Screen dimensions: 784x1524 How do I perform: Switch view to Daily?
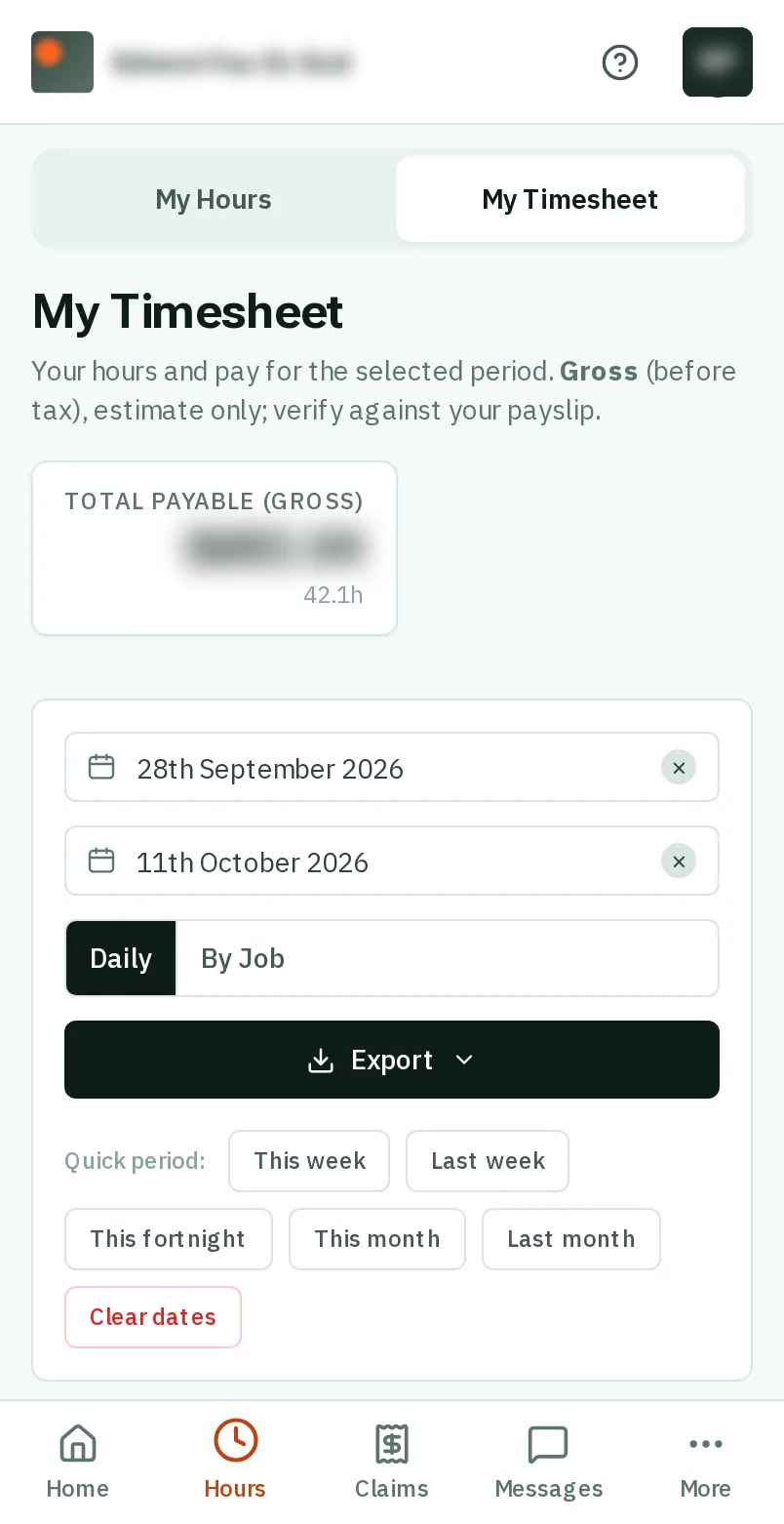point(121,958)
